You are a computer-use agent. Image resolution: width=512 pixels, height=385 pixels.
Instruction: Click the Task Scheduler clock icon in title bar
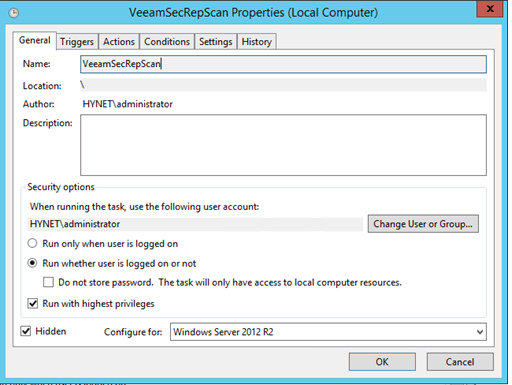14,13
